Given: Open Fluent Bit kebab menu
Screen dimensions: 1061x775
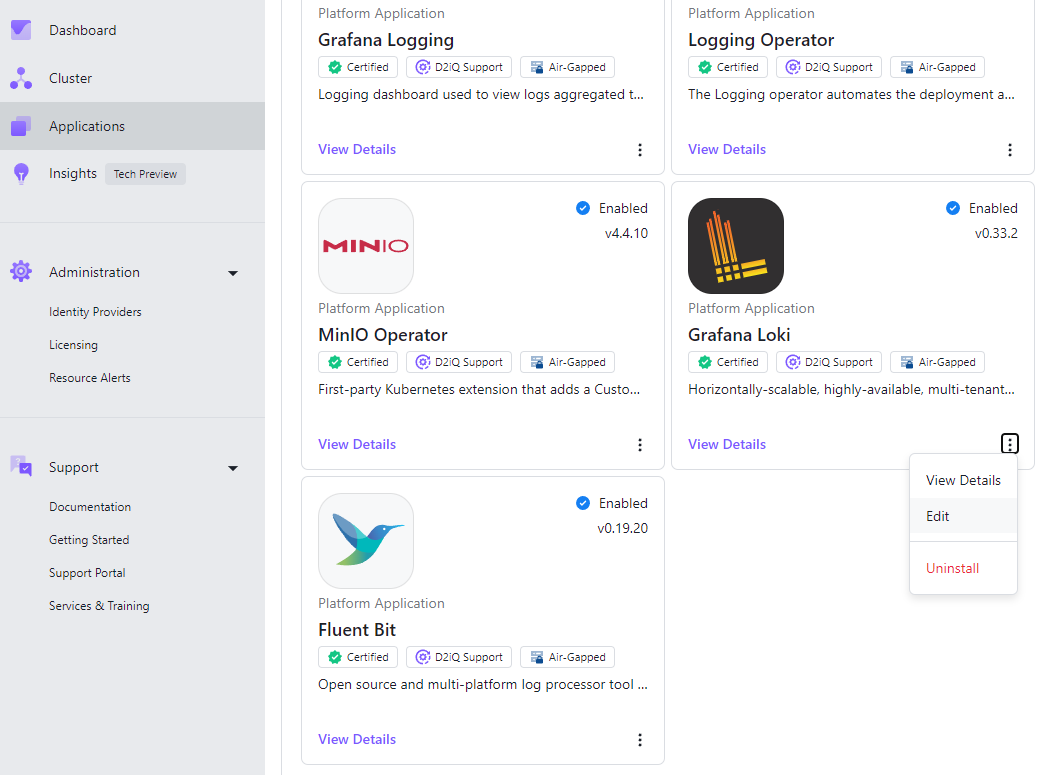Looking at the screenshot, I should point(639,740).
